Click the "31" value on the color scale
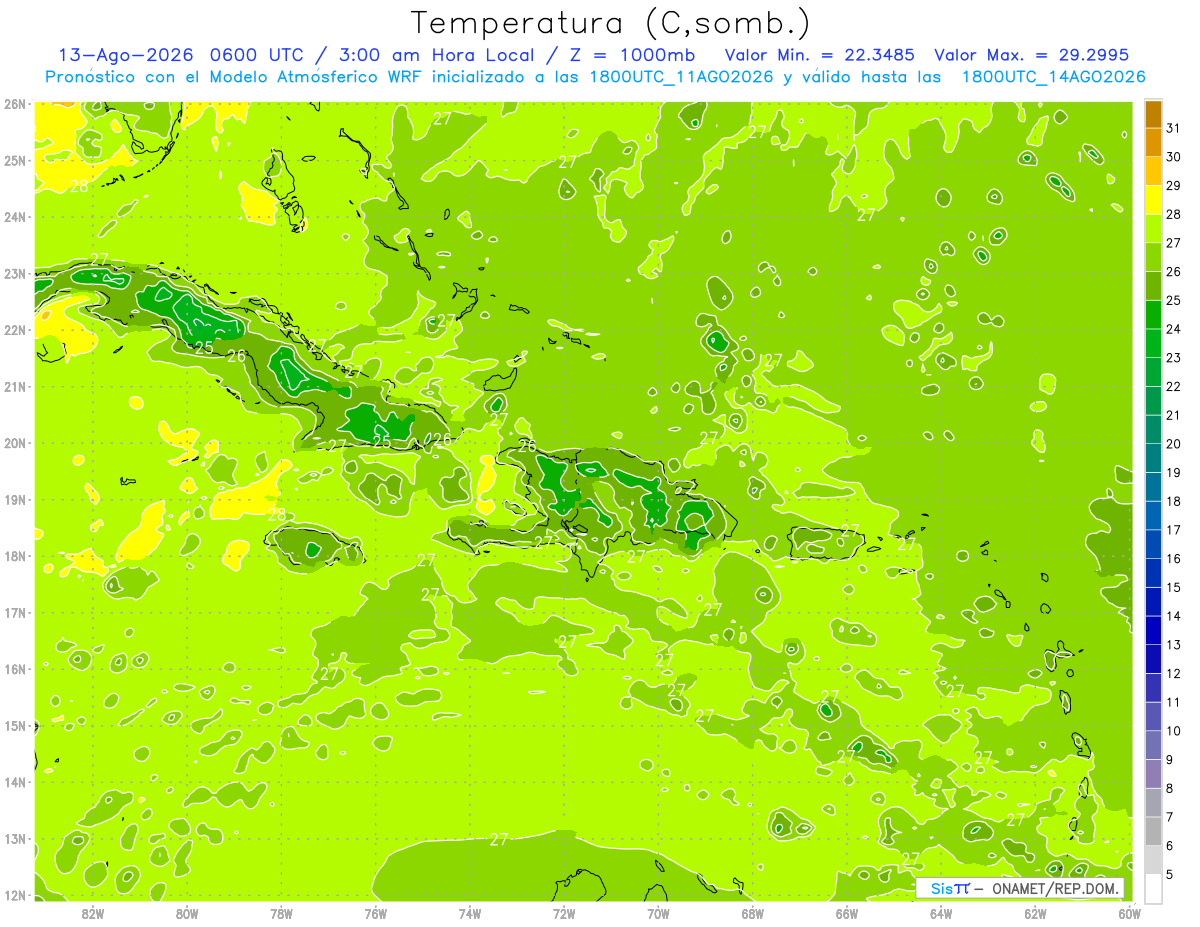1200x927 pixels. (x=1173, y=128)
